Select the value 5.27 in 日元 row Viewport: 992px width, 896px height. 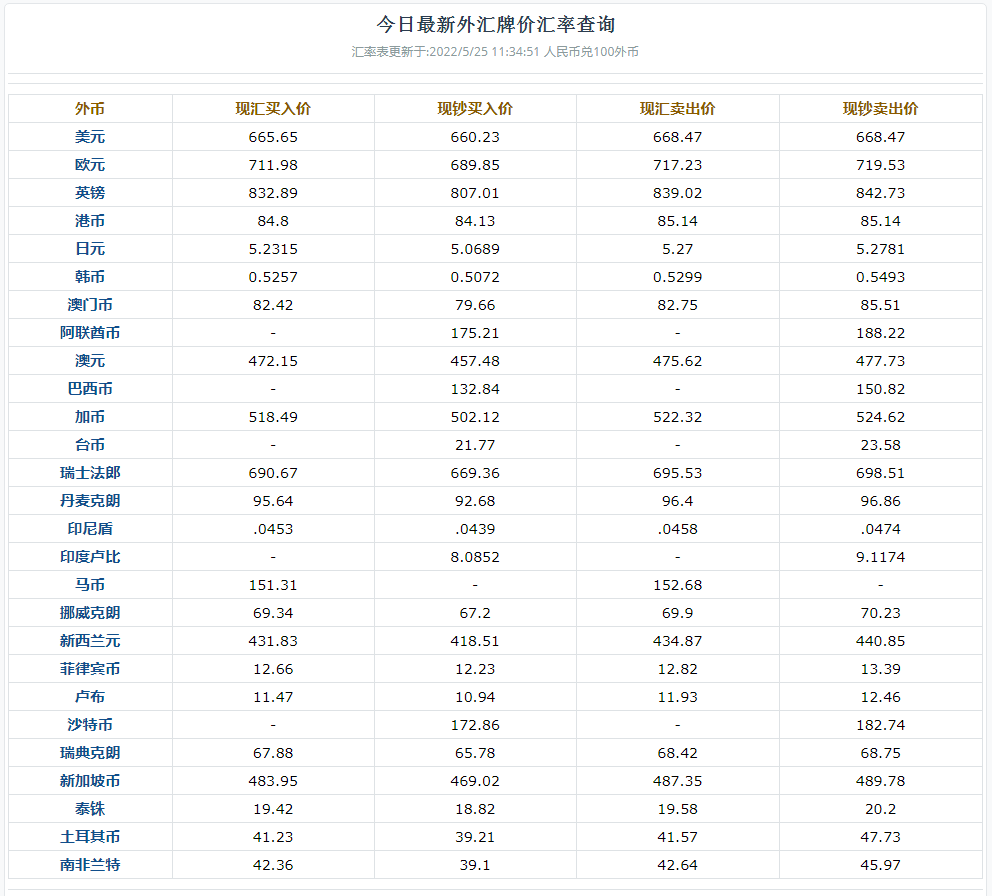tap(678, 249)
